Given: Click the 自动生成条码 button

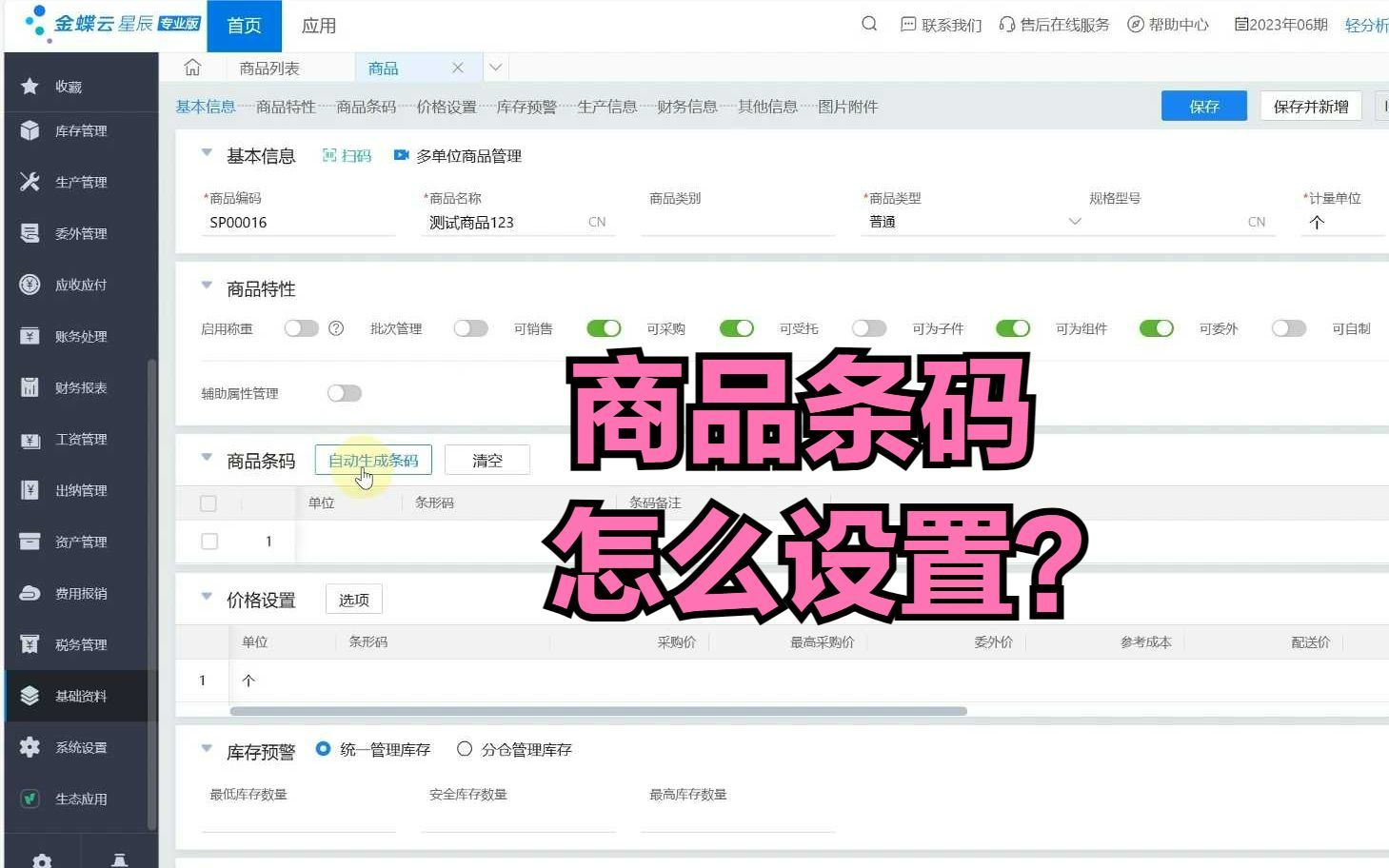Looking at the screenshot, I should [x=373, y=460].
